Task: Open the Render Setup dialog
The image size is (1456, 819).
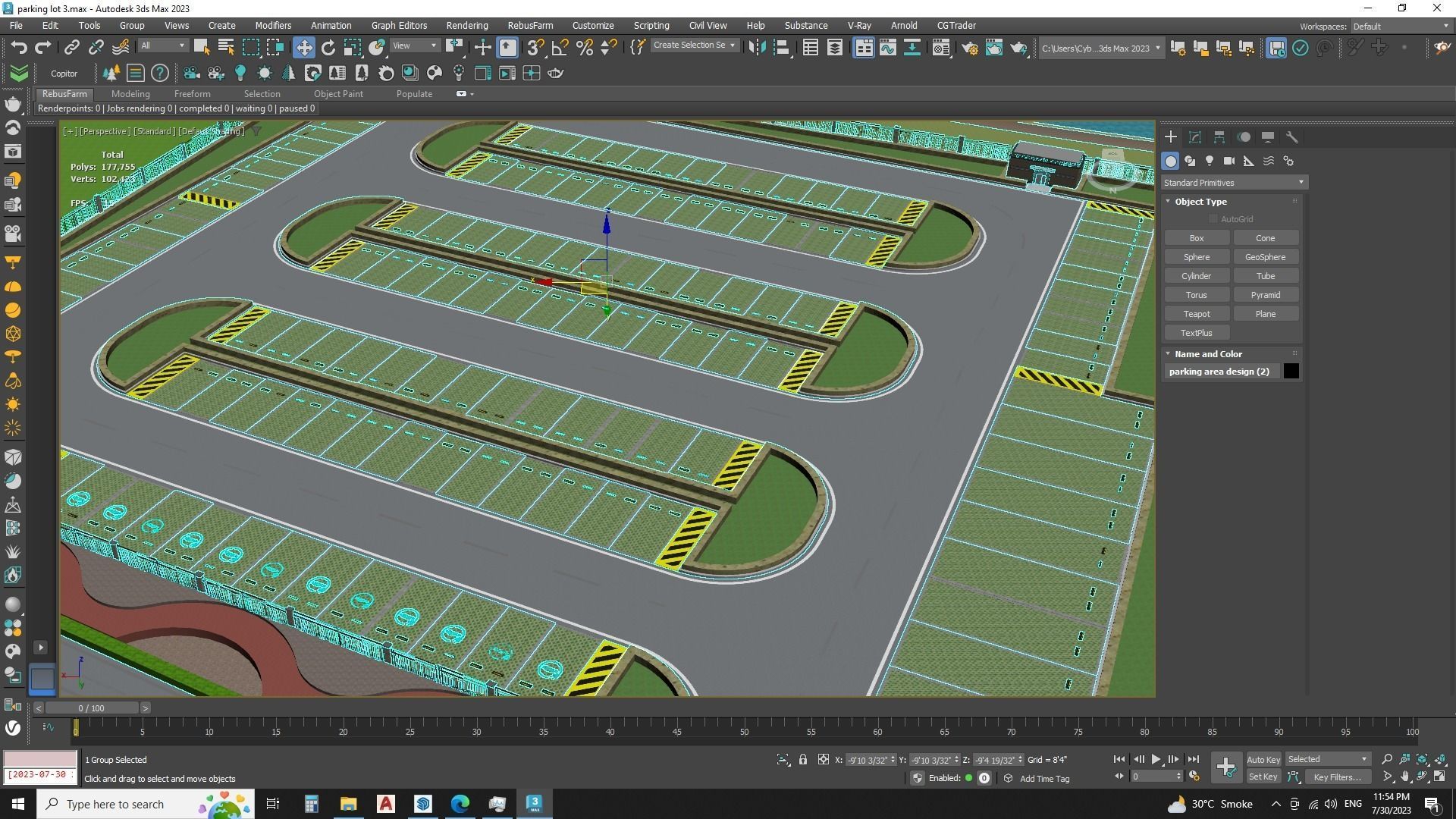Action: (x=970, y=47)
